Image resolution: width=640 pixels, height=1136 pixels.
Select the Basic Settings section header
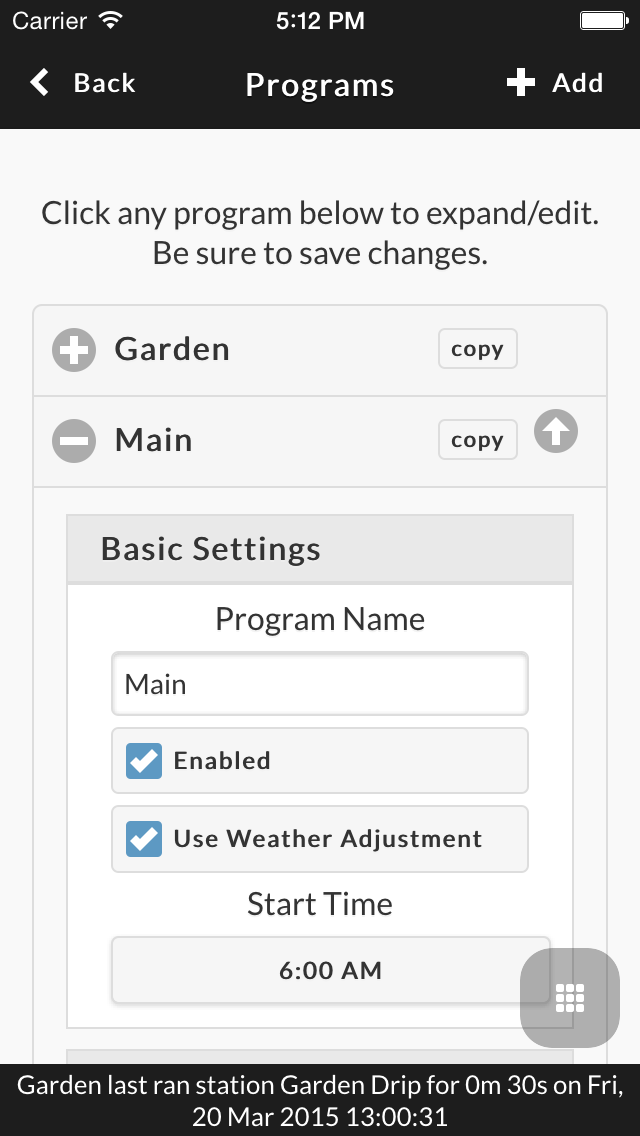(x=320, y=549)
